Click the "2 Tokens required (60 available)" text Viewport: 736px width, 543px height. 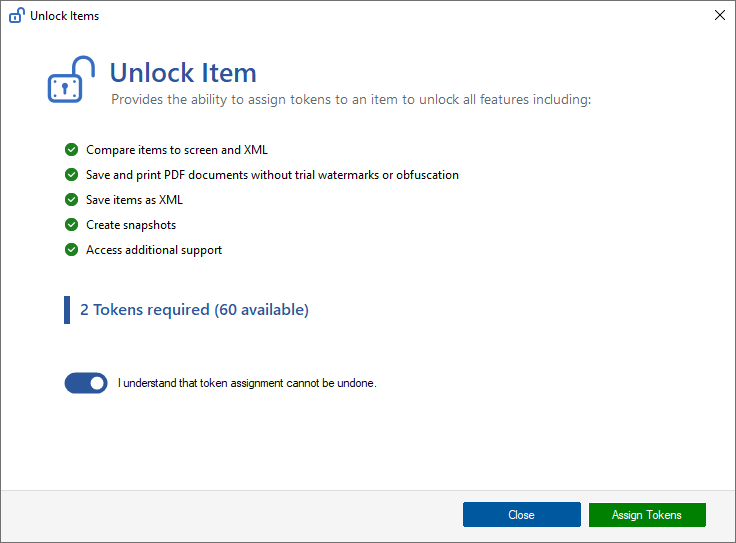194,310
